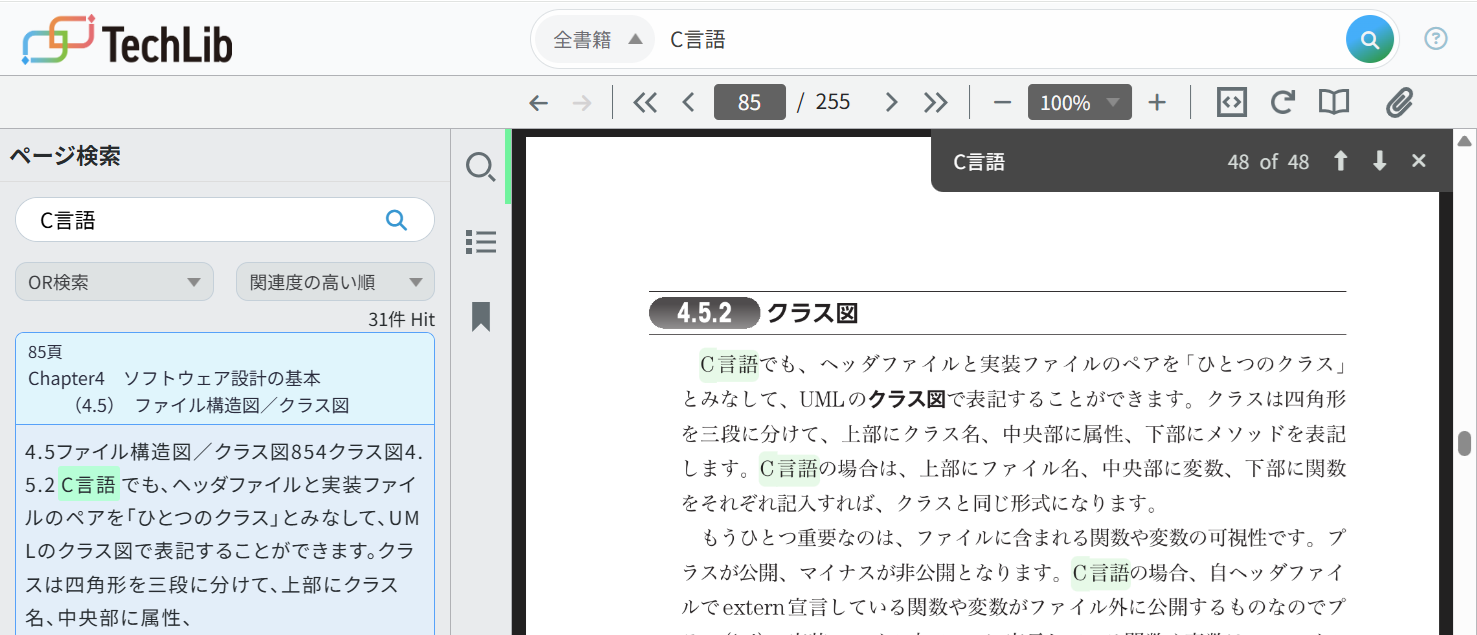Click the rotate page icon

pos(1283,101)
